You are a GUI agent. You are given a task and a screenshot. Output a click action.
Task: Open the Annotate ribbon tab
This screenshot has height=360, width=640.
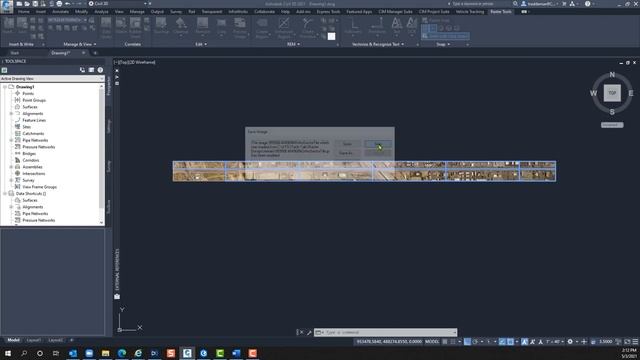click(x=60, y=12)
